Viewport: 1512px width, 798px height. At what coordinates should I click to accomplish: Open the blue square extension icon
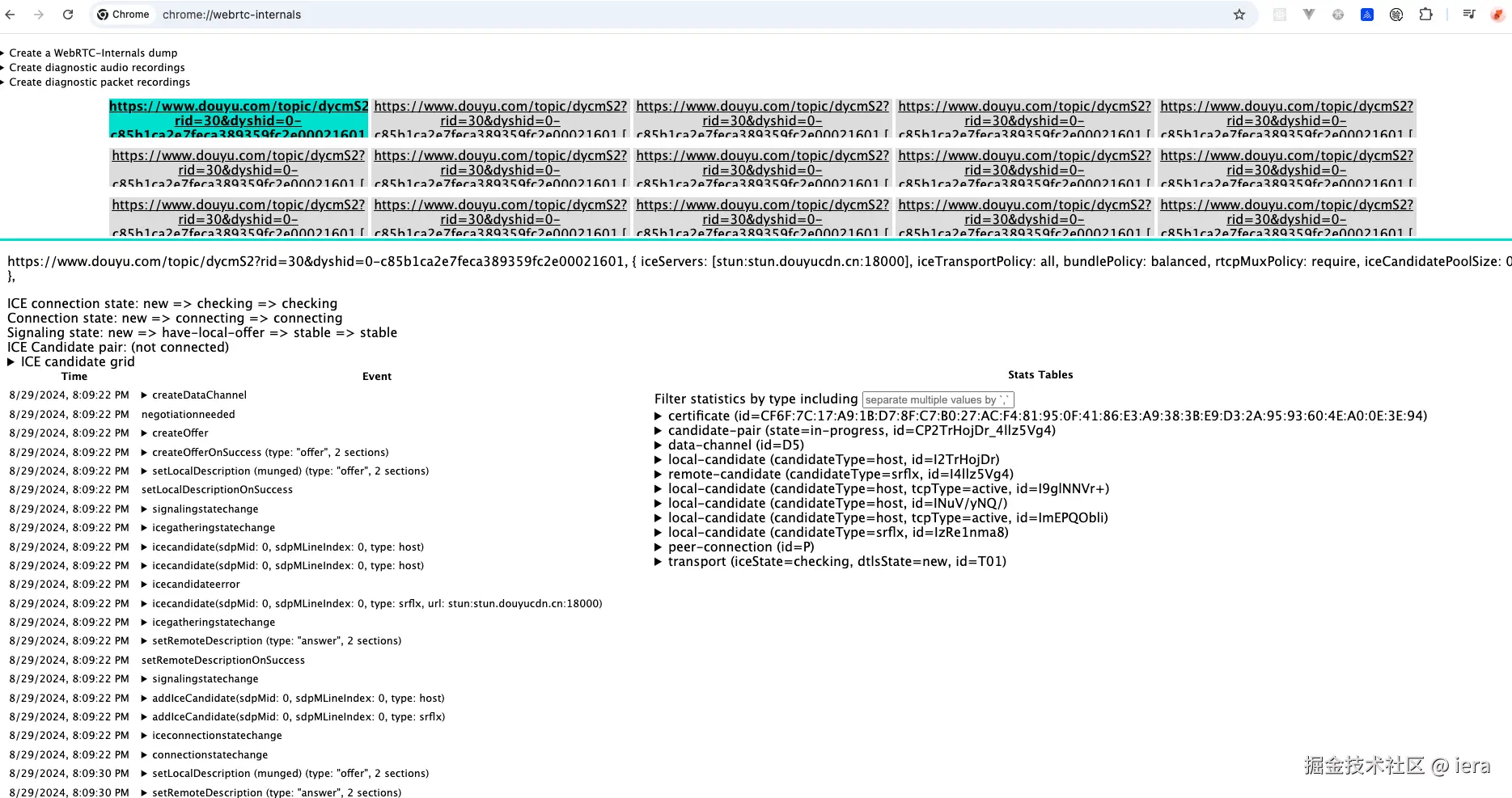[1367, 15]
